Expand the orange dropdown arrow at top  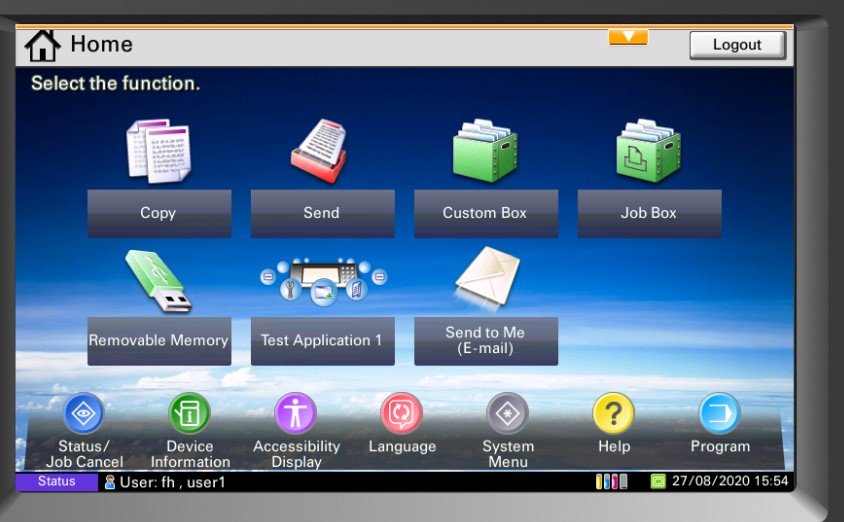click(x=628, y=38)
